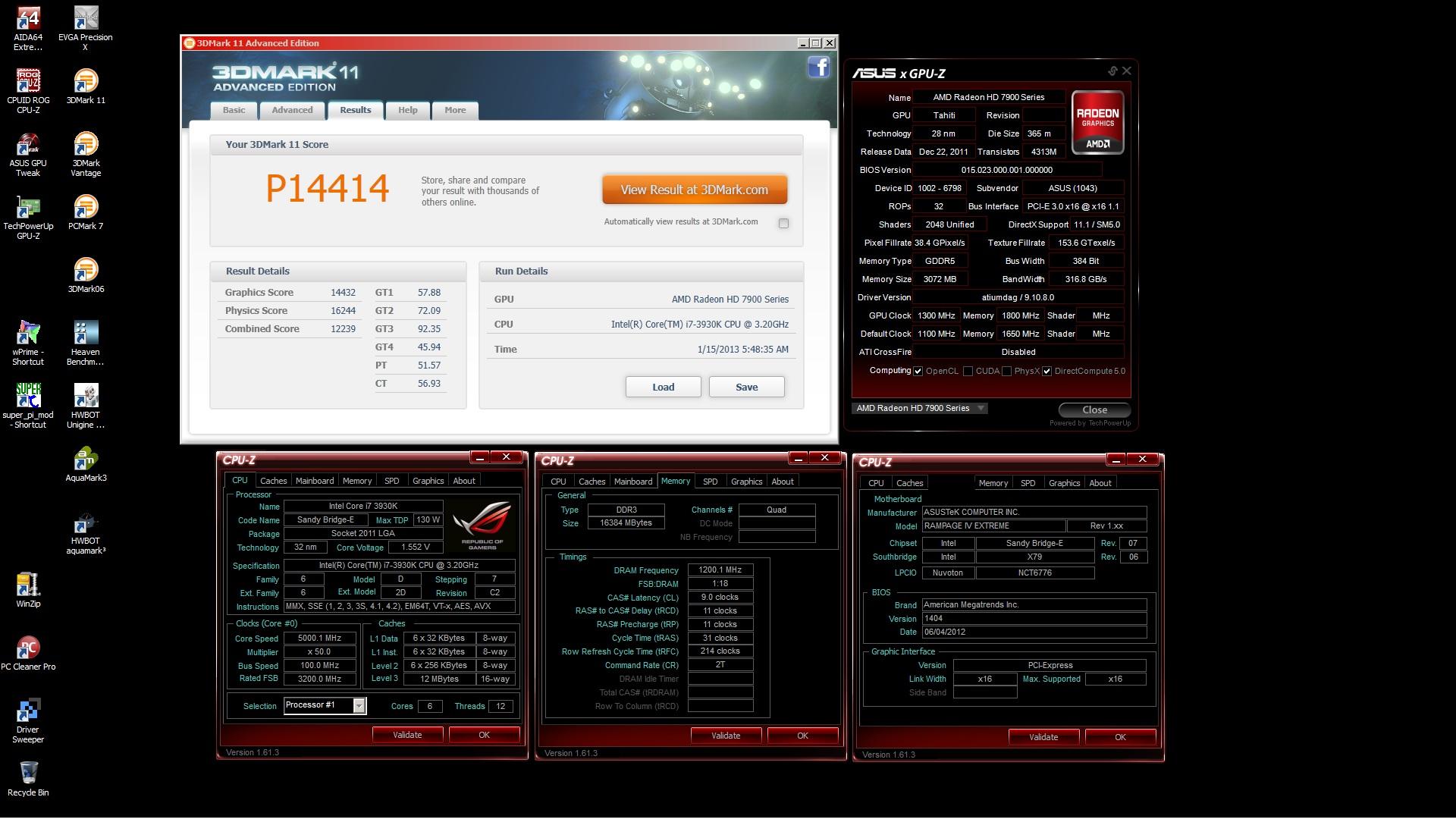The height and width of the screenshot is (819, 1456).
Task: Click View Result at 3DMark.com button
Action: pyautogui.click(x=695, y=190)
